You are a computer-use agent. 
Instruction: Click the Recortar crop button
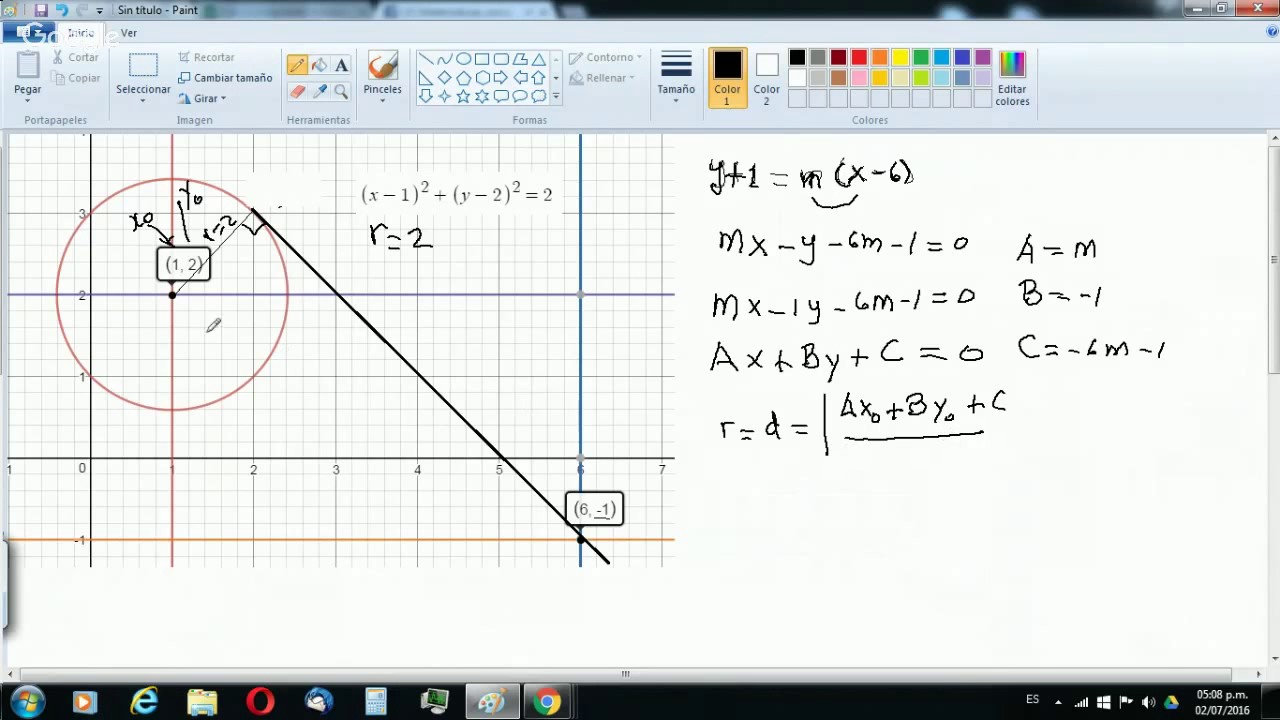pyautogui.click(x=206, y=57)
